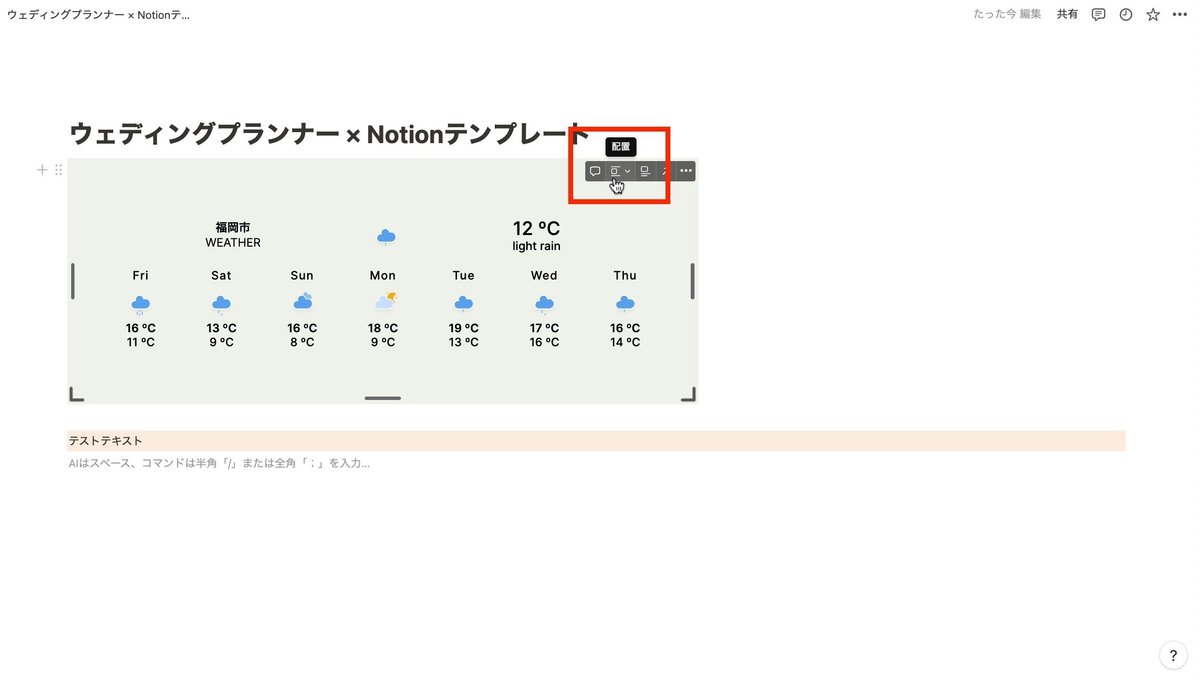This screenshot has height=680, width=1200.
Task: Click Sunday's low temperature 8 °C
Action: pos(302,342)
